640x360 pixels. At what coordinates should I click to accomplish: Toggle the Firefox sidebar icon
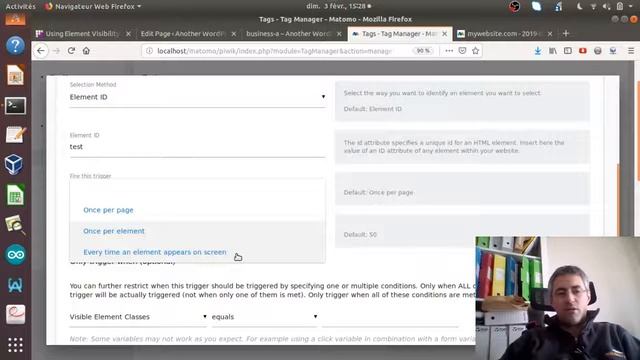568,51
